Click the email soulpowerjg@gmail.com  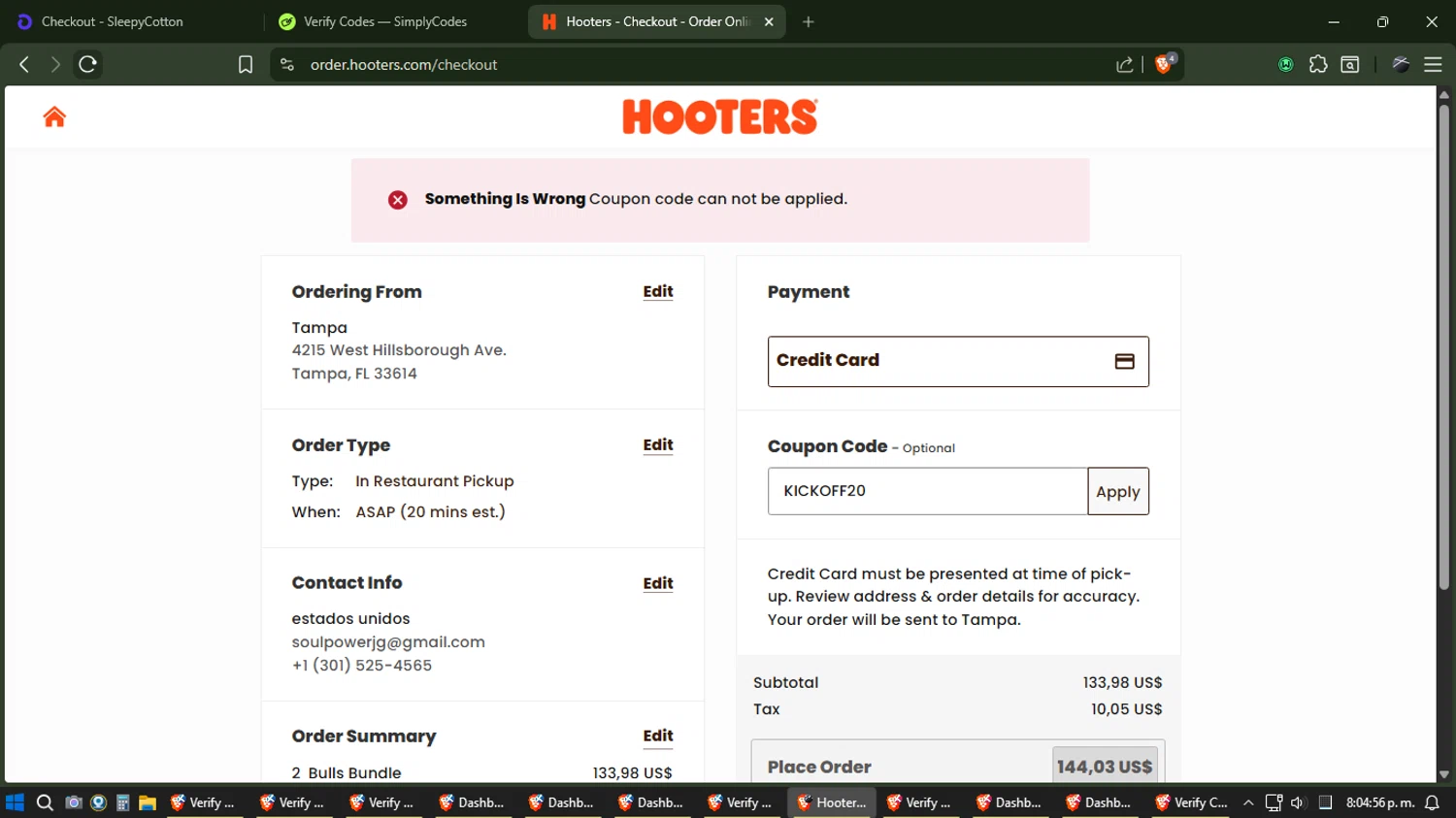[388, 642]
